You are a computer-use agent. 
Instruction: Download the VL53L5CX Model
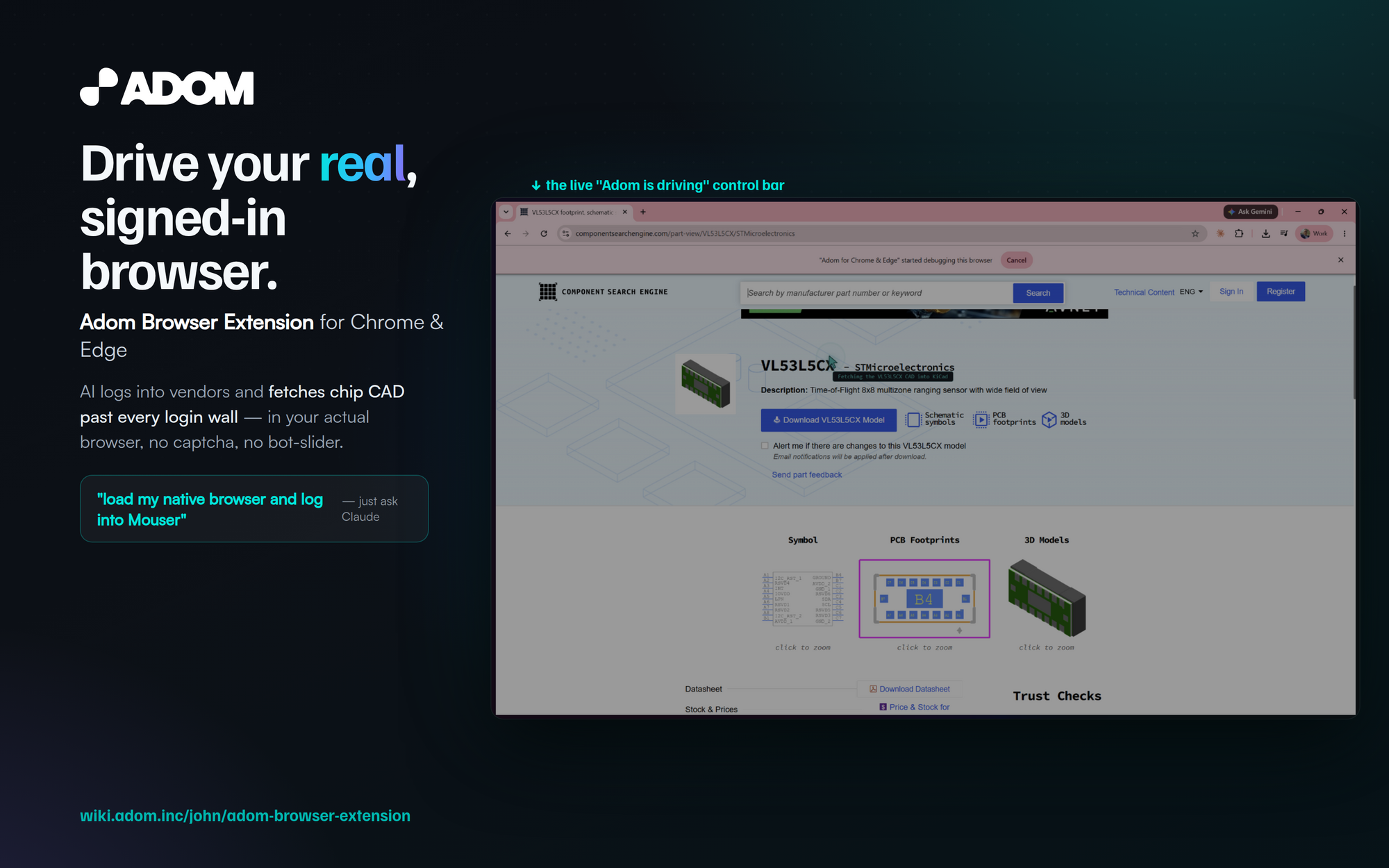[829, 420]
